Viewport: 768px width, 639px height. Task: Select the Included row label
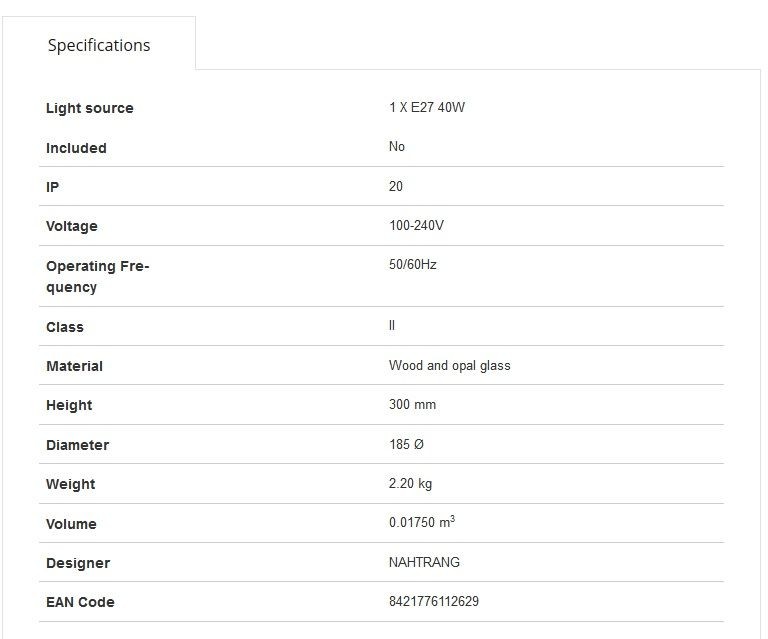[76, 148]
